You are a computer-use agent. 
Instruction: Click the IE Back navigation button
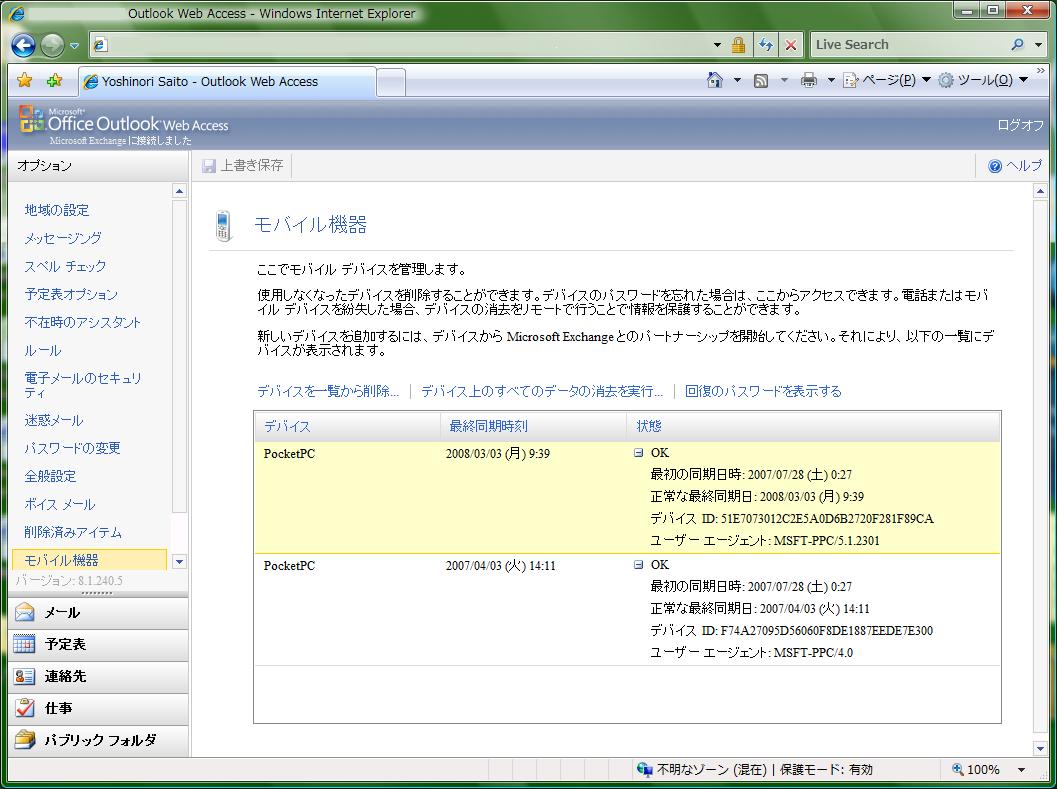pyautogui.click(x=24, y=45)
